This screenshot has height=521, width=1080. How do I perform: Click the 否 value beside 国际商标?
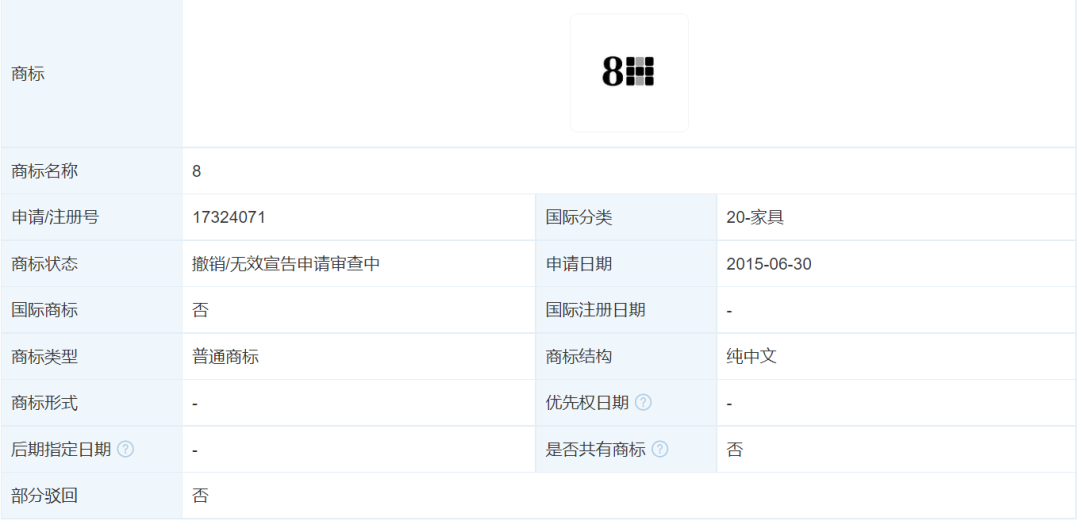pyautogui.click(x=201, y=310)
